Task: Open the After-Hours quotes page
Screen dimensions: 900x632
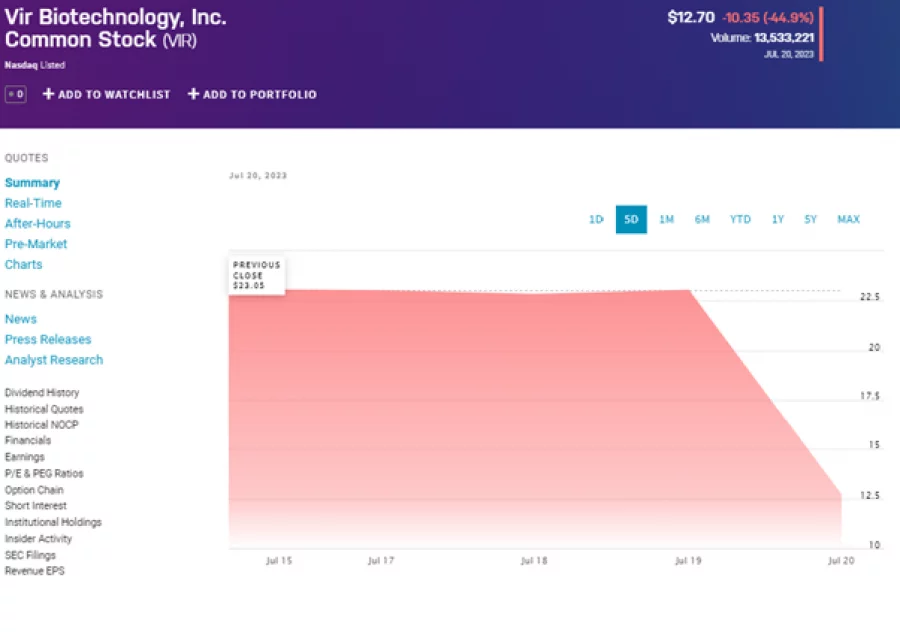Action: click(37, 223)
